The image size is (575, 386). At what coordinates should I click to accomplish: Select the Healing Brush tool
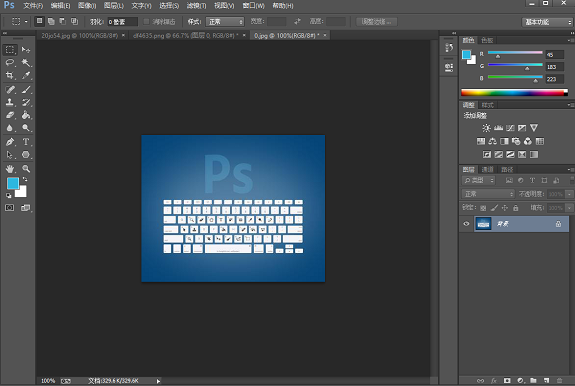10,89
